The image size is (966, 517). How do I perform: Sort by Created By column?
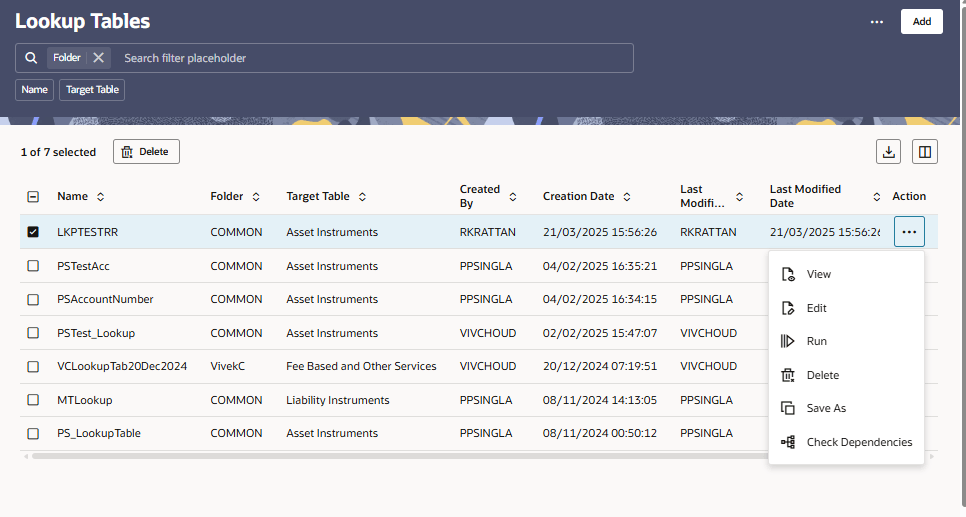click(513, 197)
